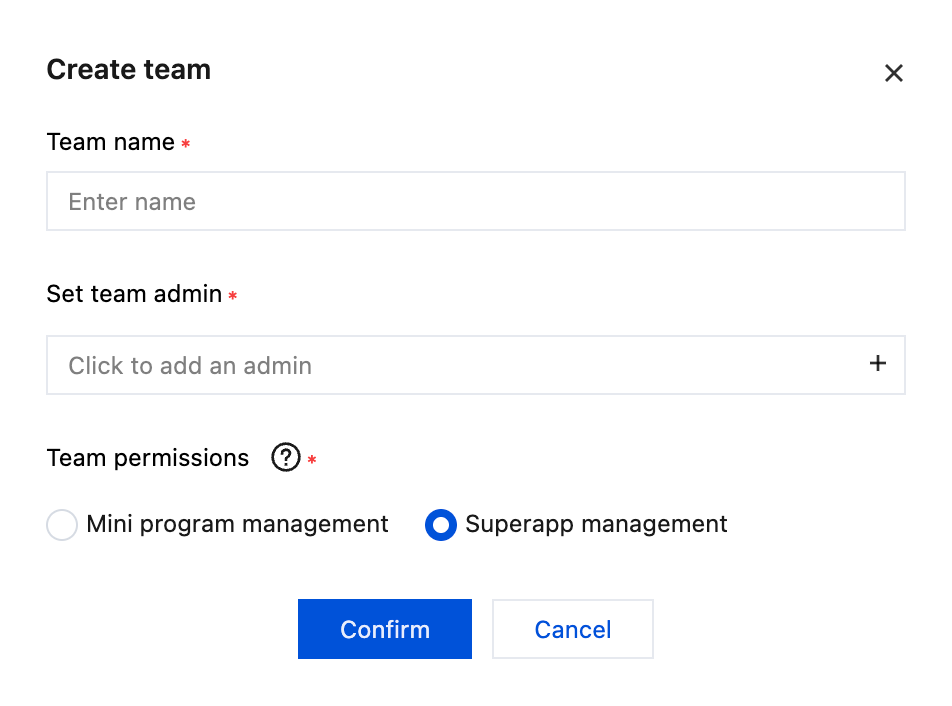Image resolution: width=952 pixels, height=706 pixels.
Task: Click the "Set team admin" field label
Action: tap(134, 295)
